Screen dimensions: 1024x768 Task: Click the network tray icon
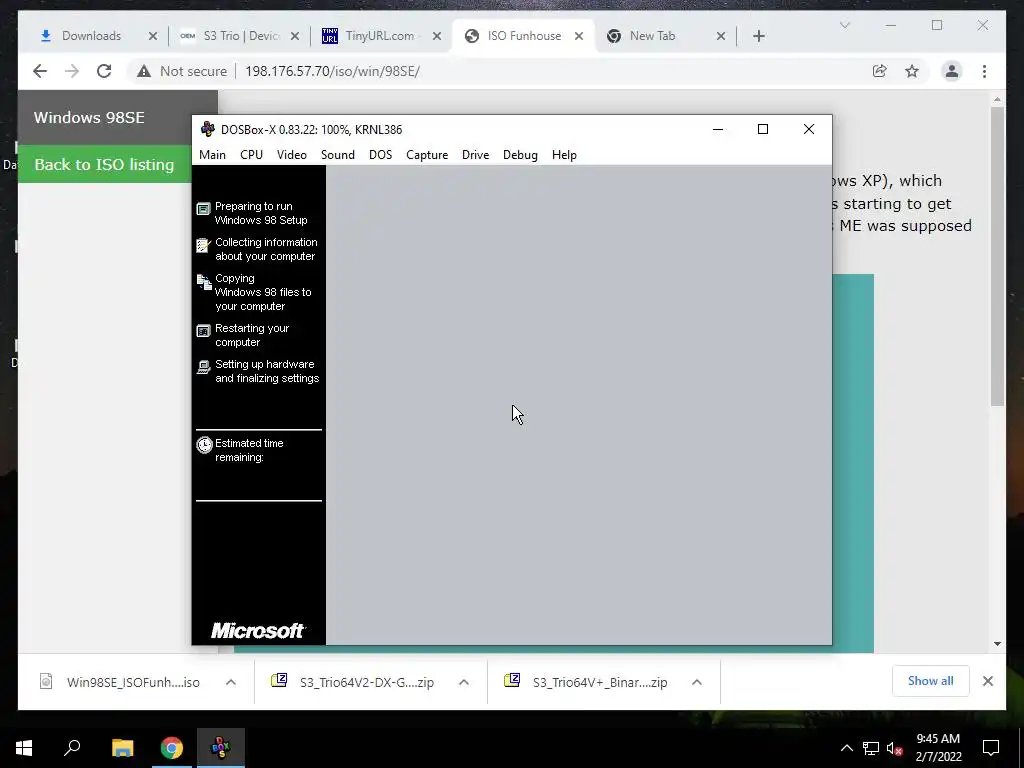click(x=871, y=748)
